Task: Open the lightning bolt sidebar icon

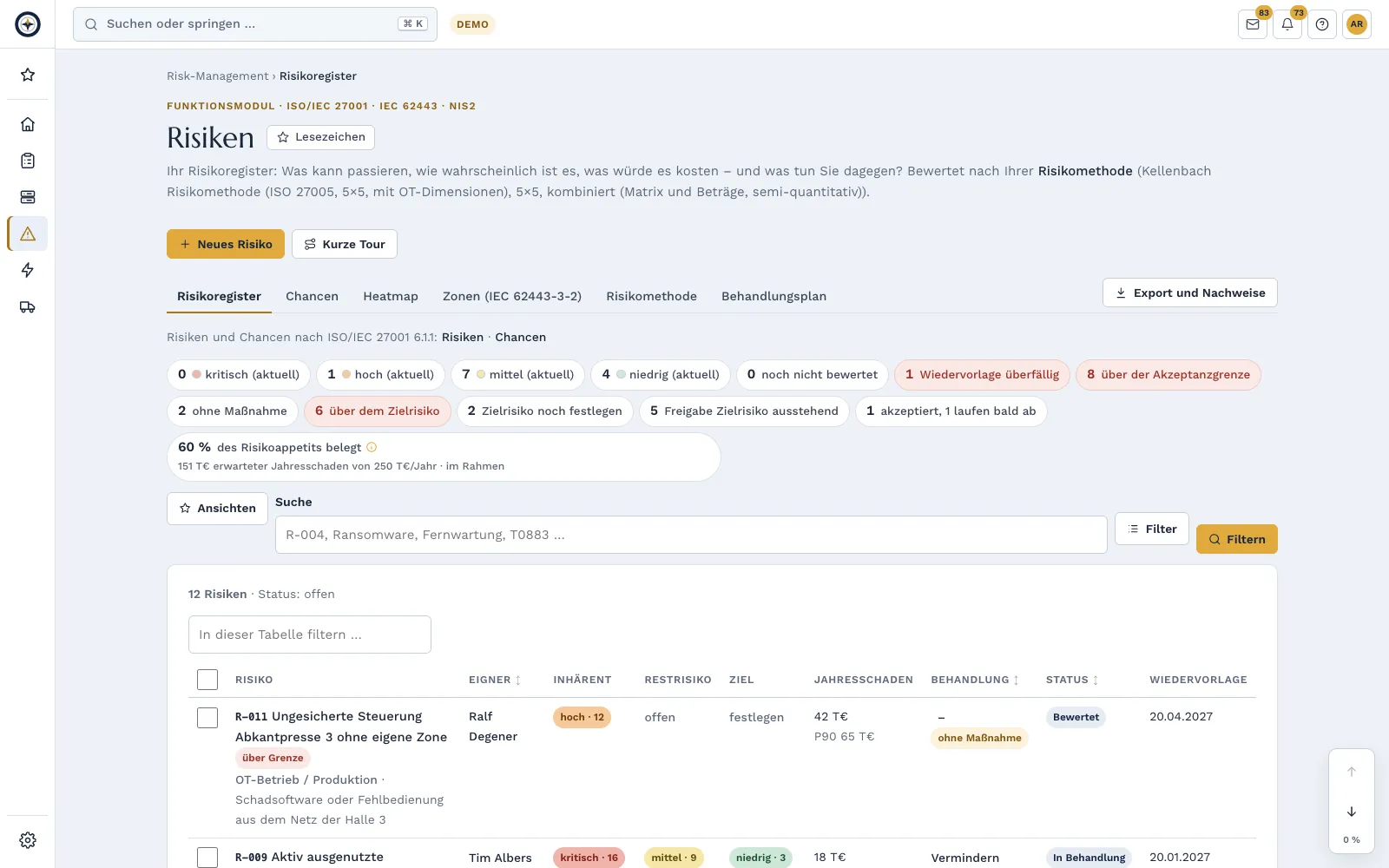Action: 28,270
